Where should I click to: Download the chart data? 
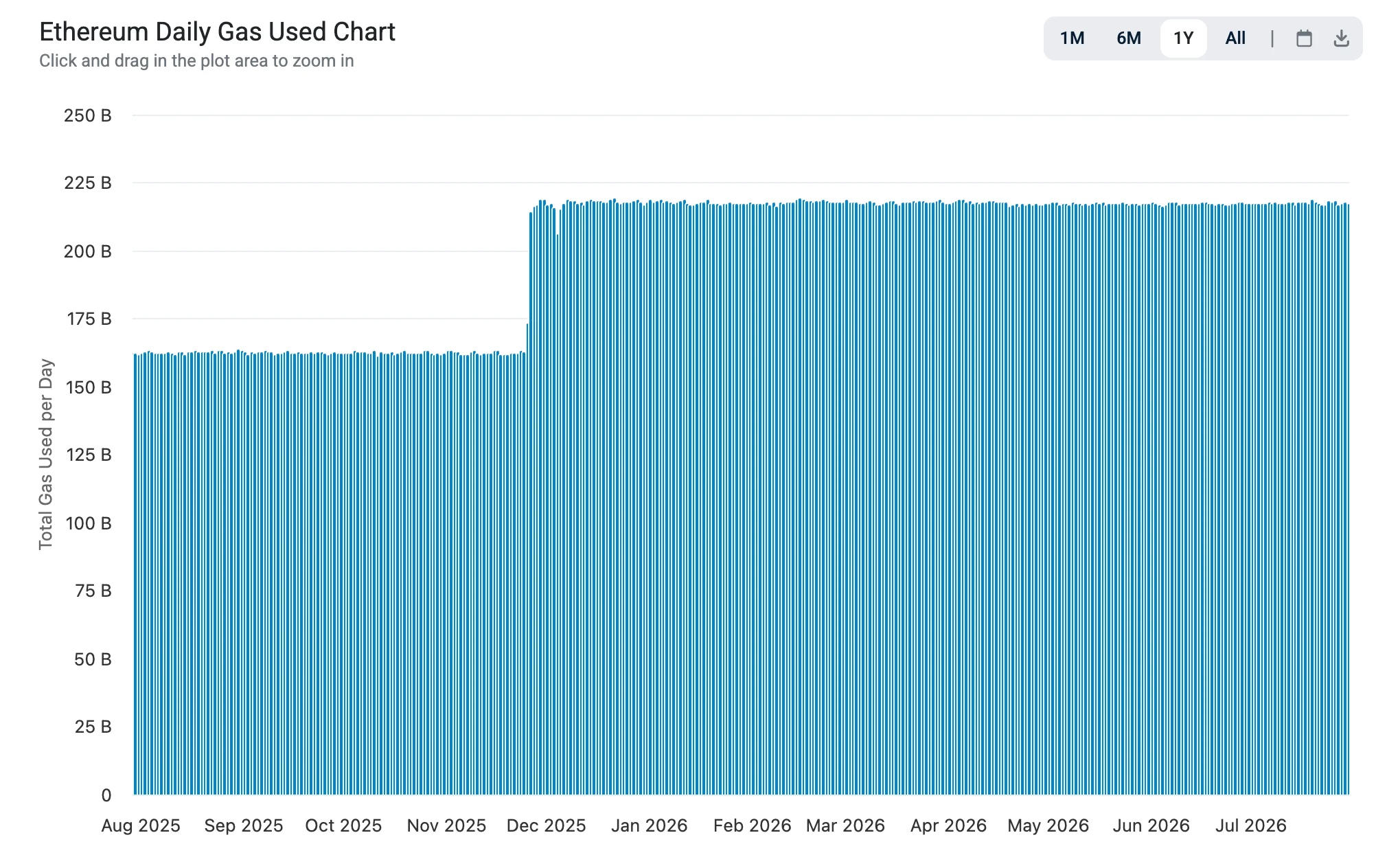coord(1341,38)
